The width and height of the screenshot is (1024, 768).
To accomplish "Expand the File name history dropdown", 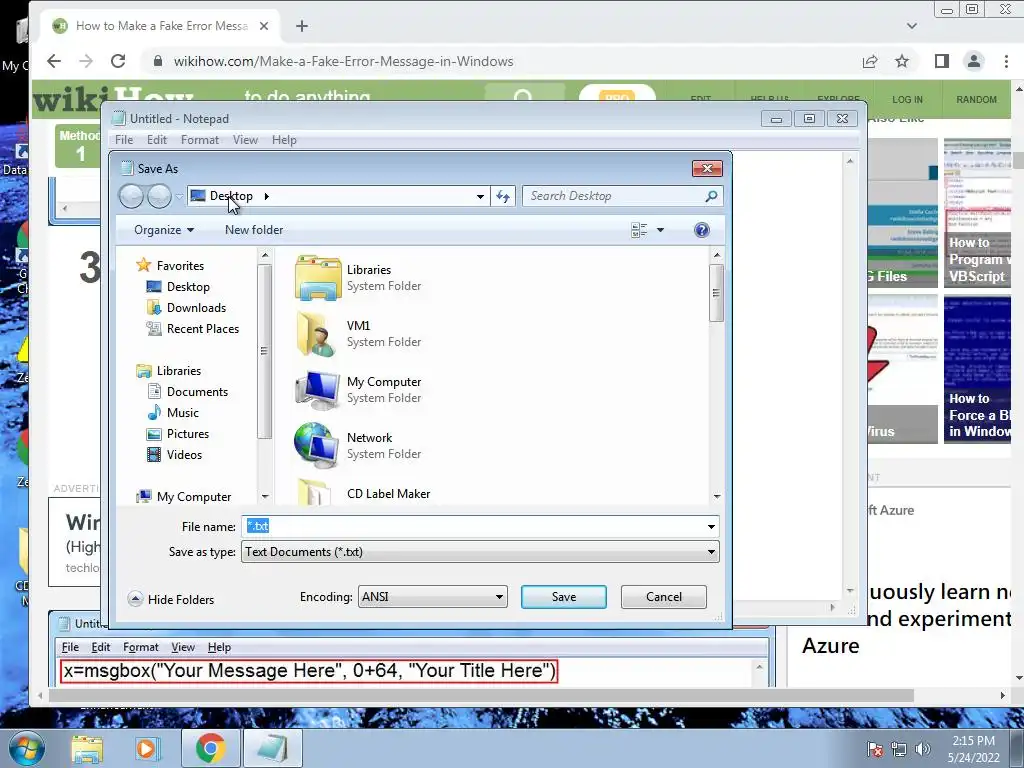I will (711, 527).
